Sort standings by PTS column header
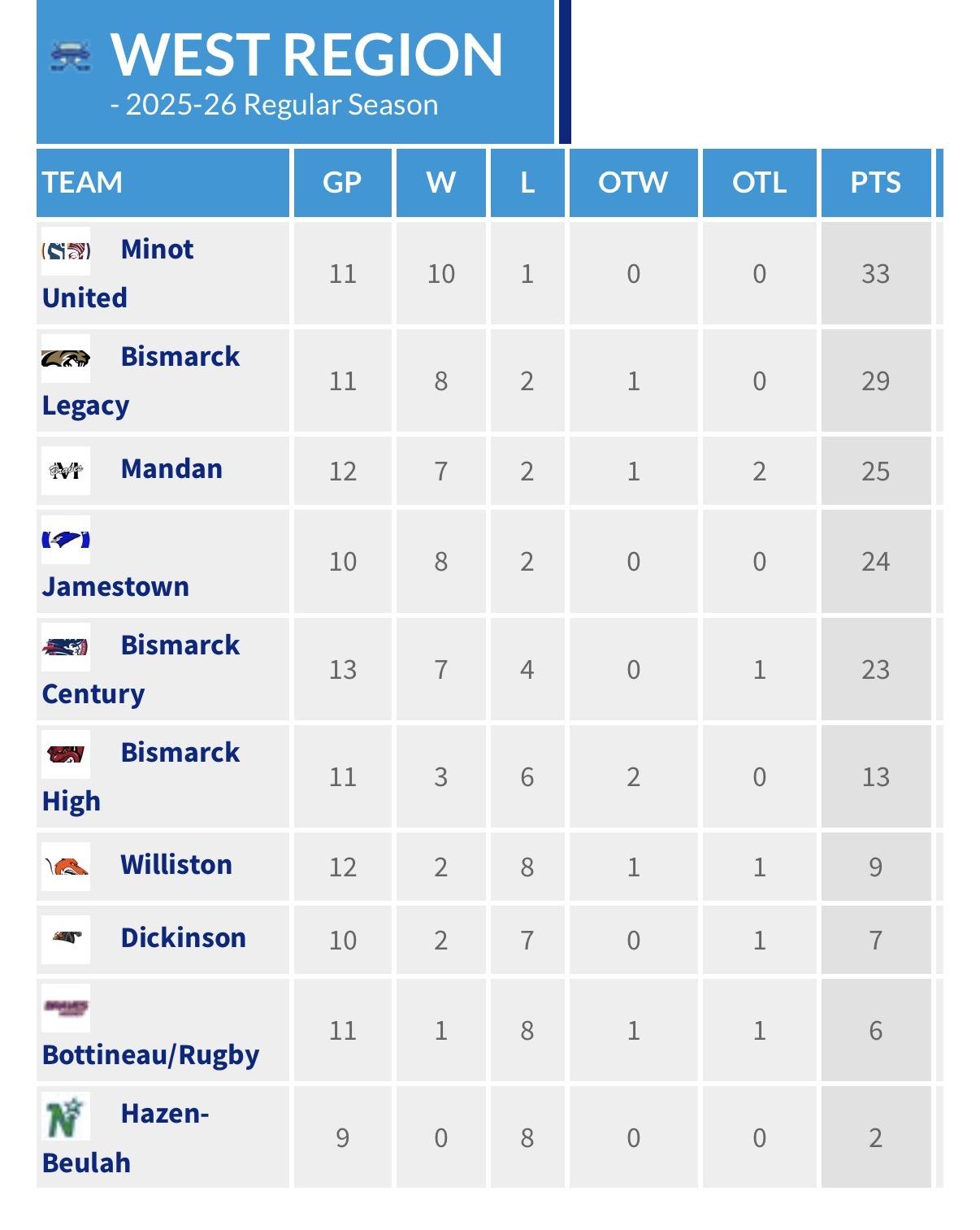The height and width of the screenshot is (1230, 980). pyautogui.click(x=875, y=182)
